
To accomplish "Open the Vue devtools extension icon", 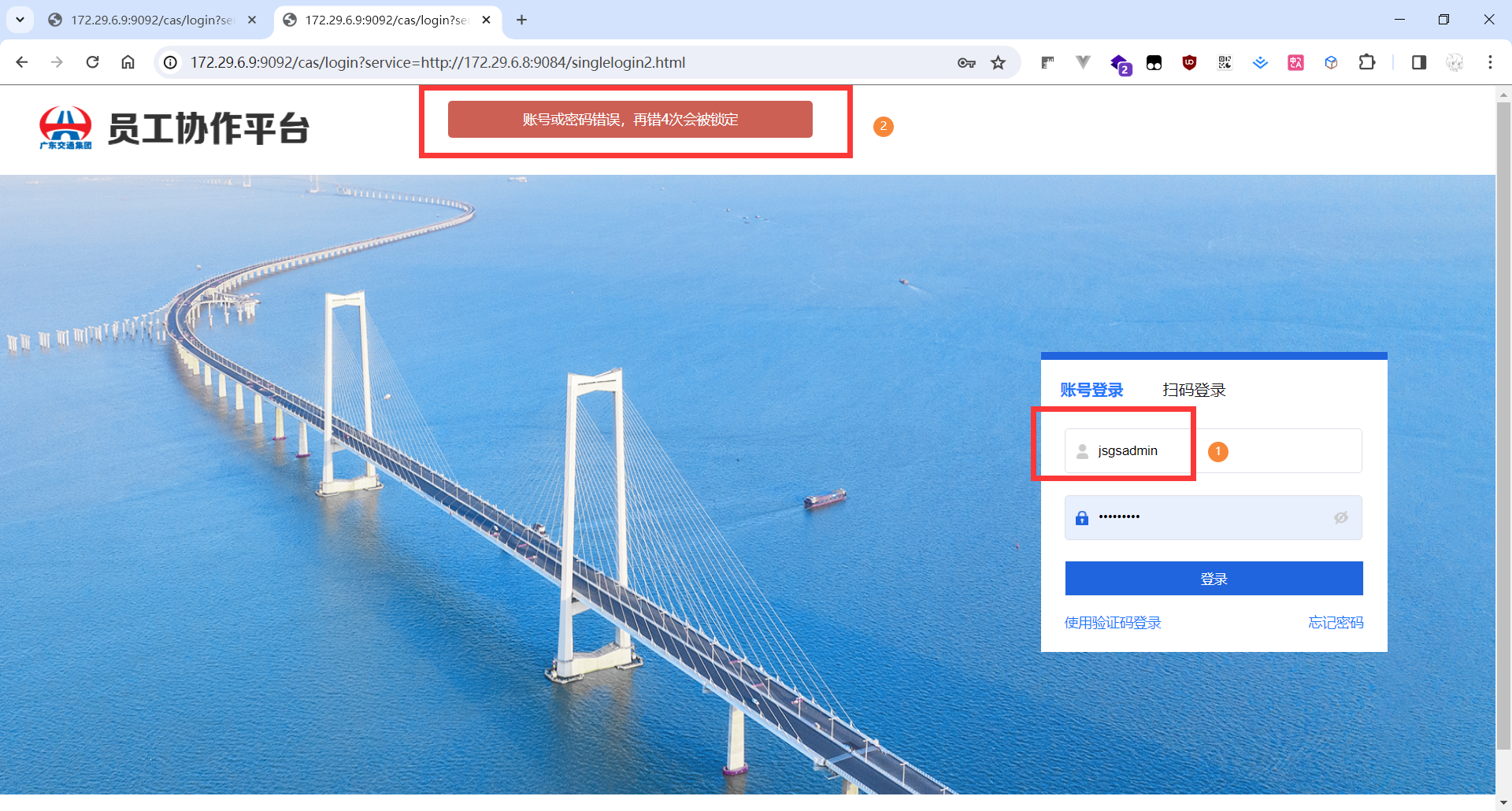I will coord(1084,62).
